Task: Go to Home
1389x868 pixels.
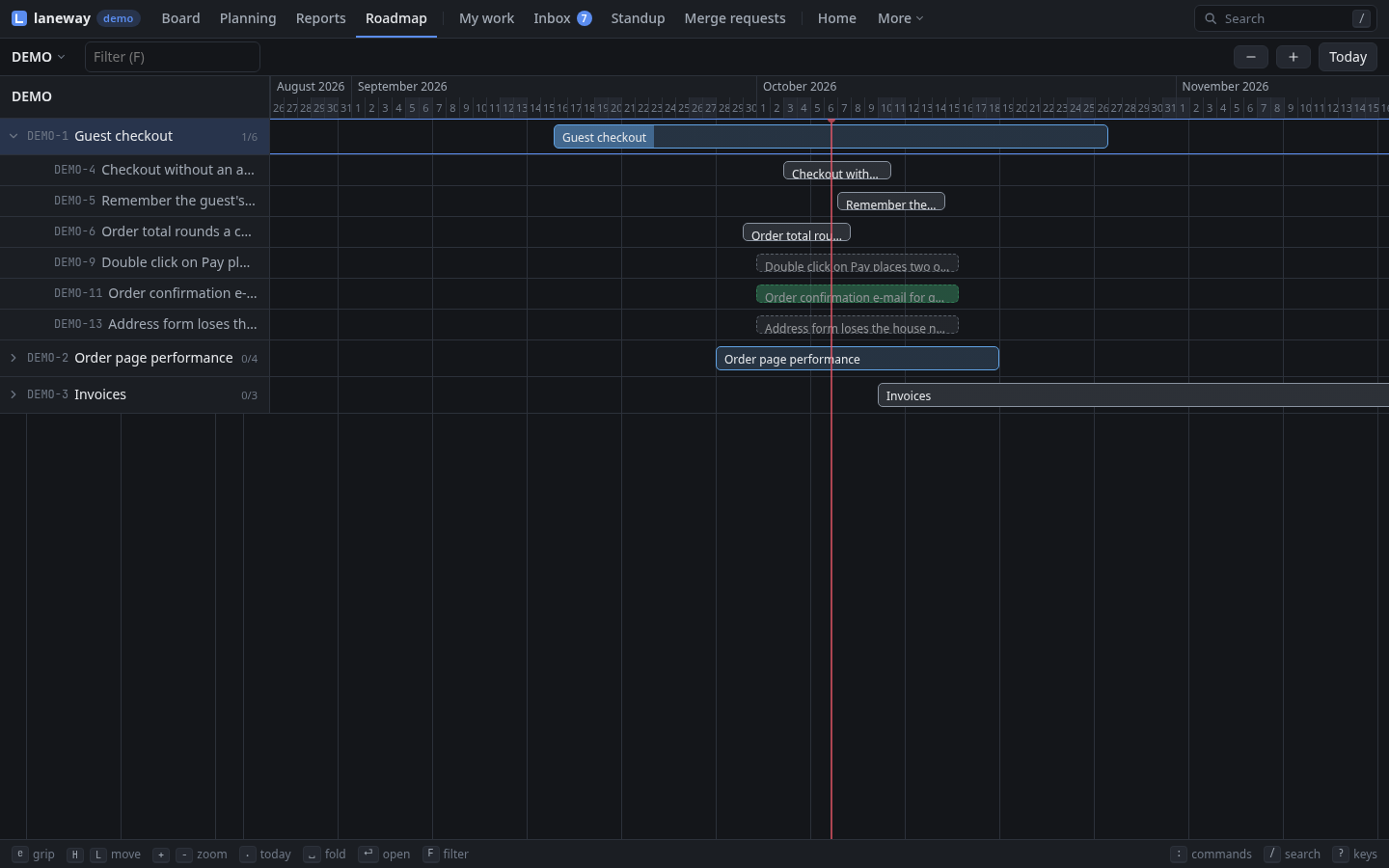Action: coord(836,18)
